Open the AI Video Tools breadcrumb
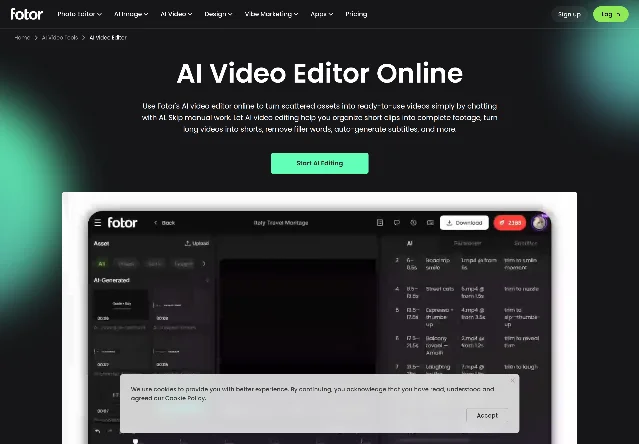 tap(60, 37)
